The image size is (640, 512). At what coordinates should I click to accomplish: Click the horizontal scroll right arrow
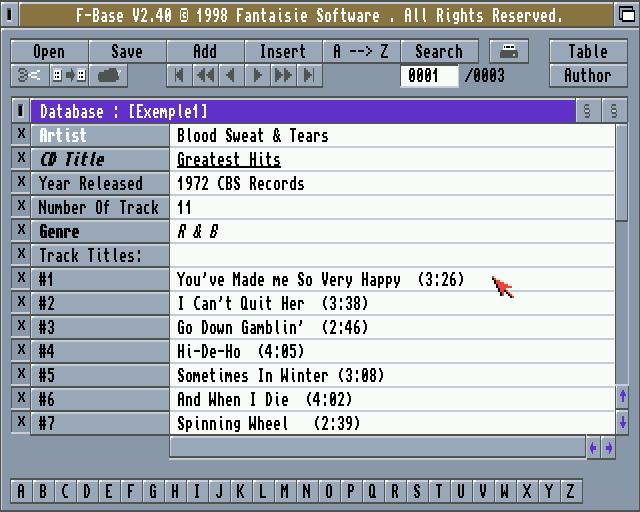coord(609,448)
